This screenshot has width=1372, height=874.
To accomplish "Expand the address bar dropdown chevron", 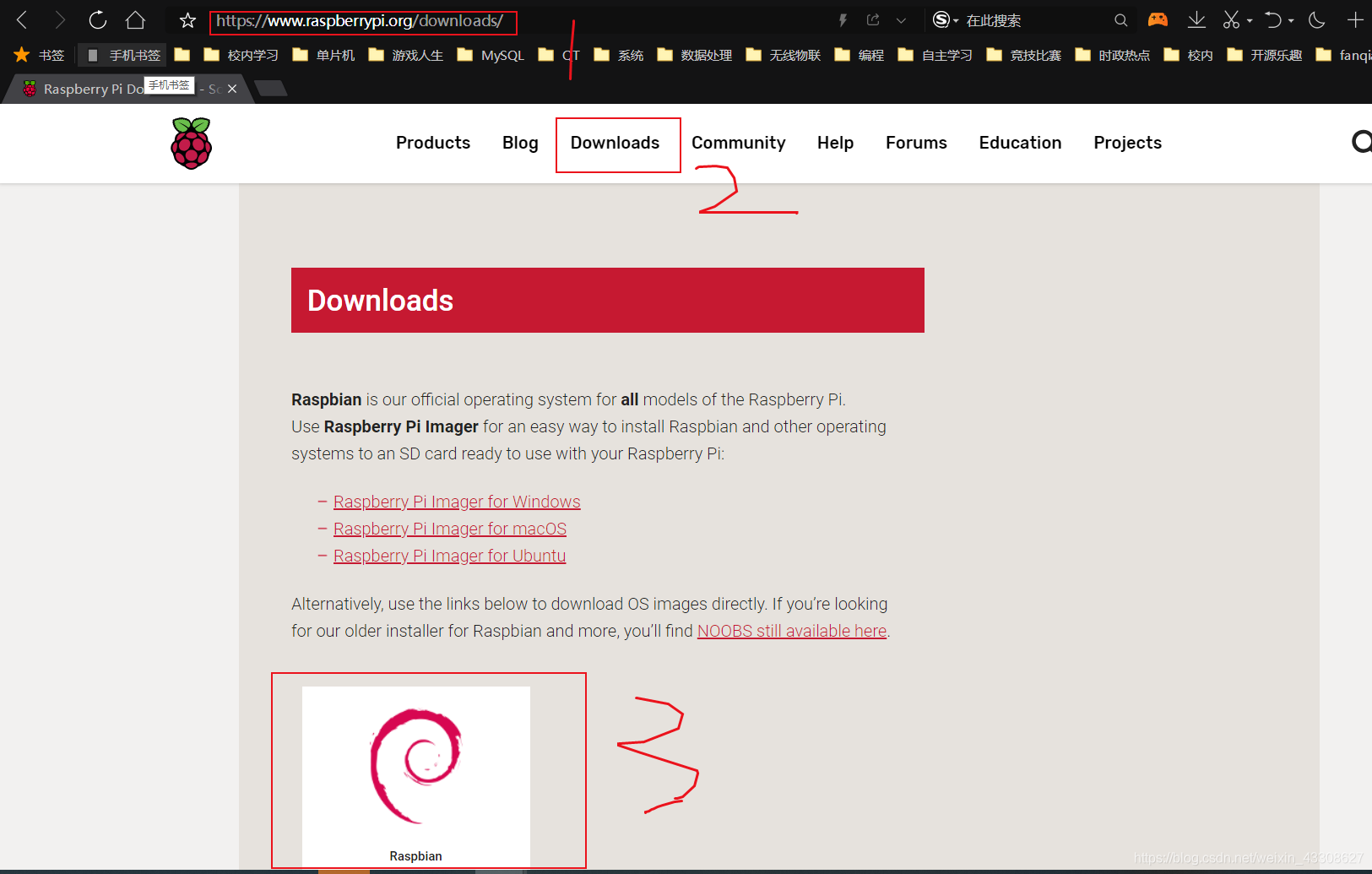I will 901,21.
